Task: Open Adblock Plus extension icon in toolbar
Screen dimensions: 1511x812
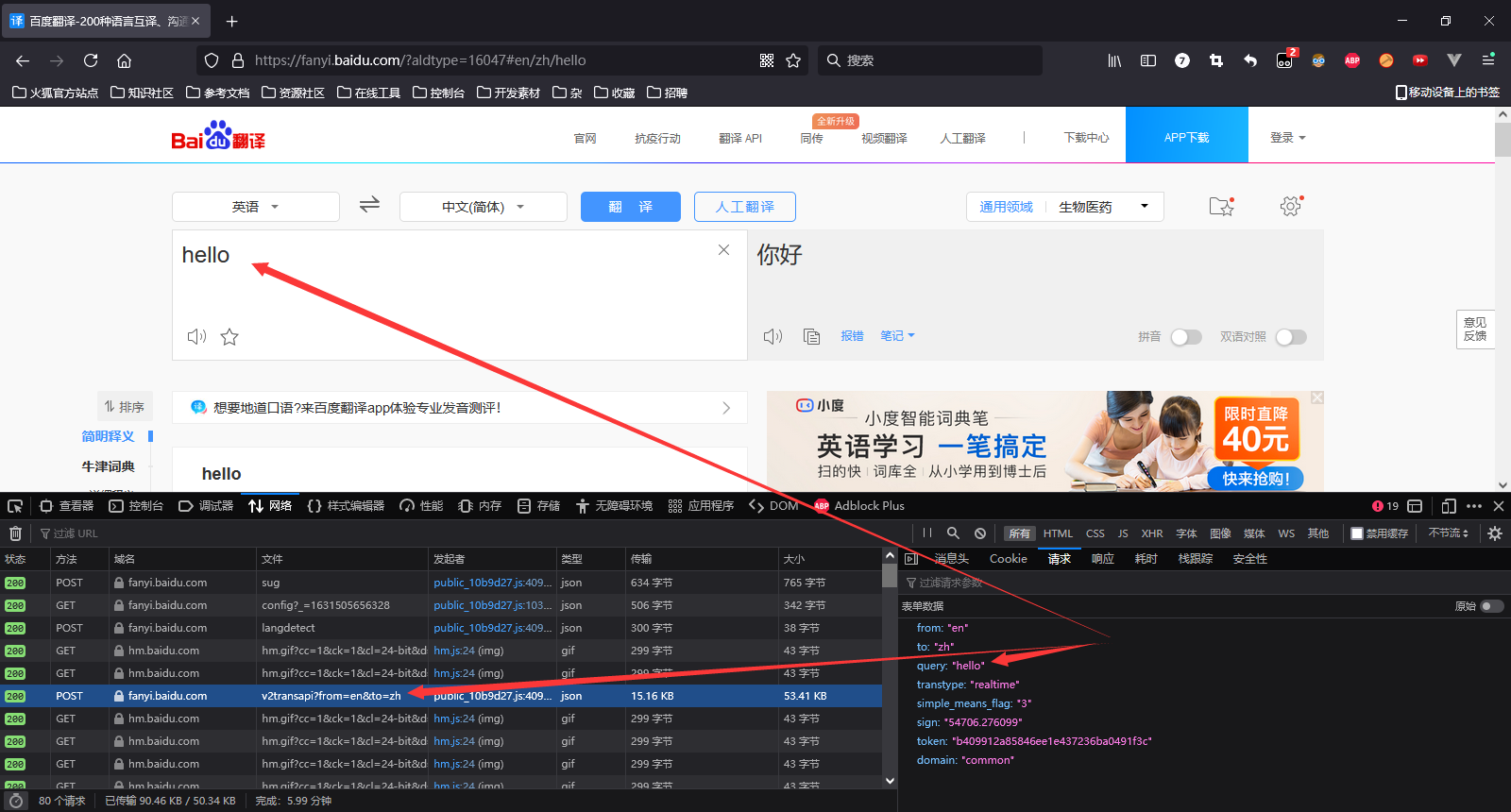Action: click(1352, 60)
